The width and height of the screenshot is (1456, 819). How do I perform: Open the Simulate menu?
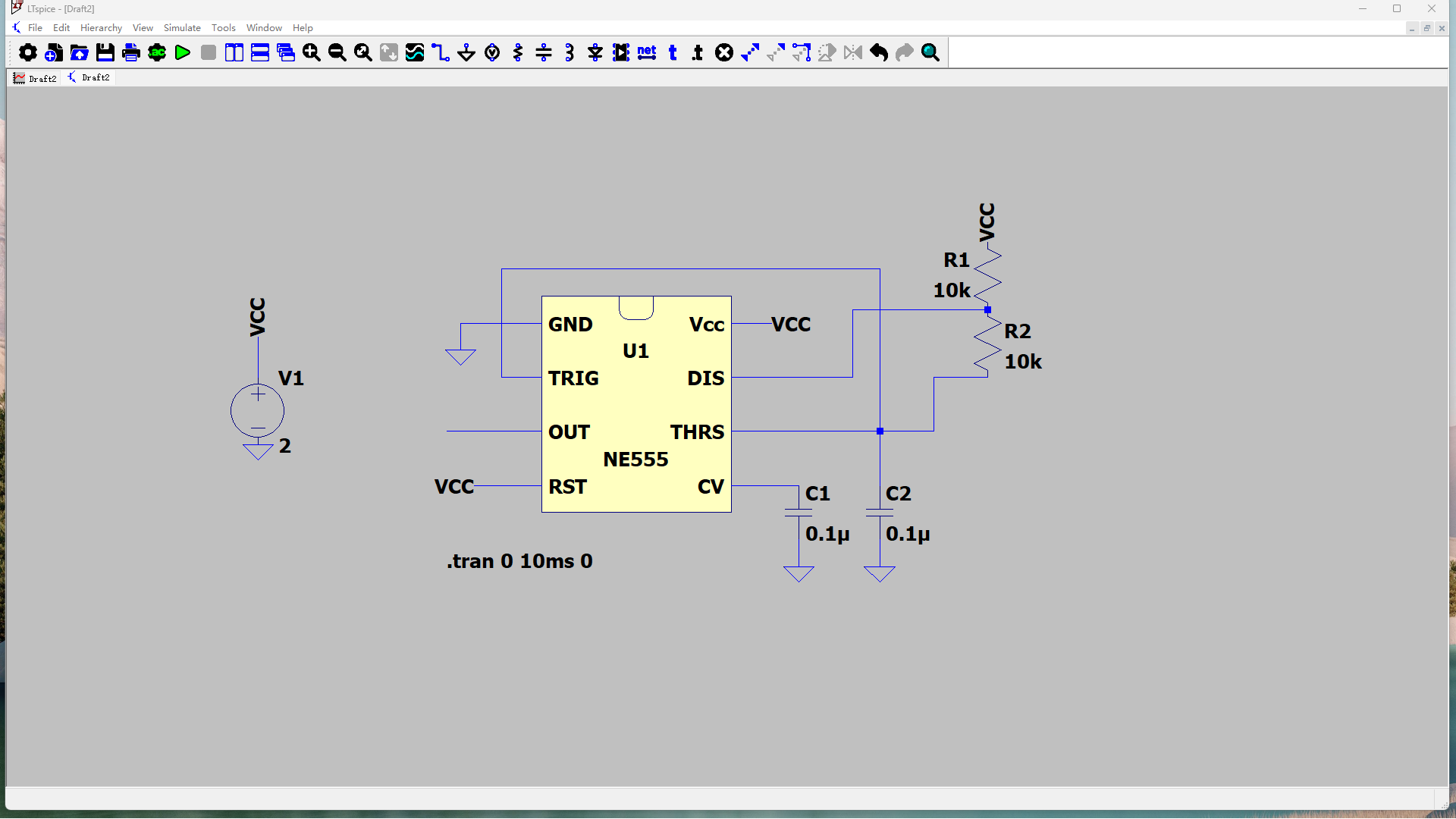(182, 28)
